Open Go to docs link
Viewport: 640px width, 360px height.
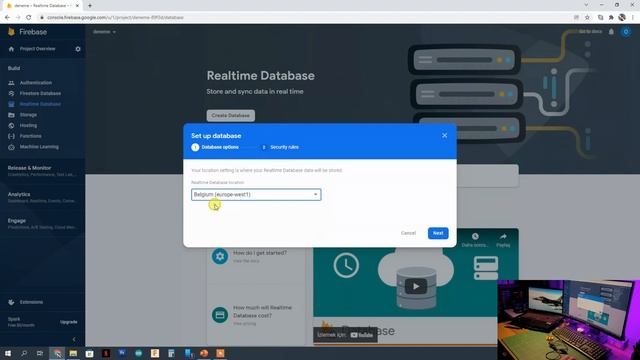pos(590,31)
